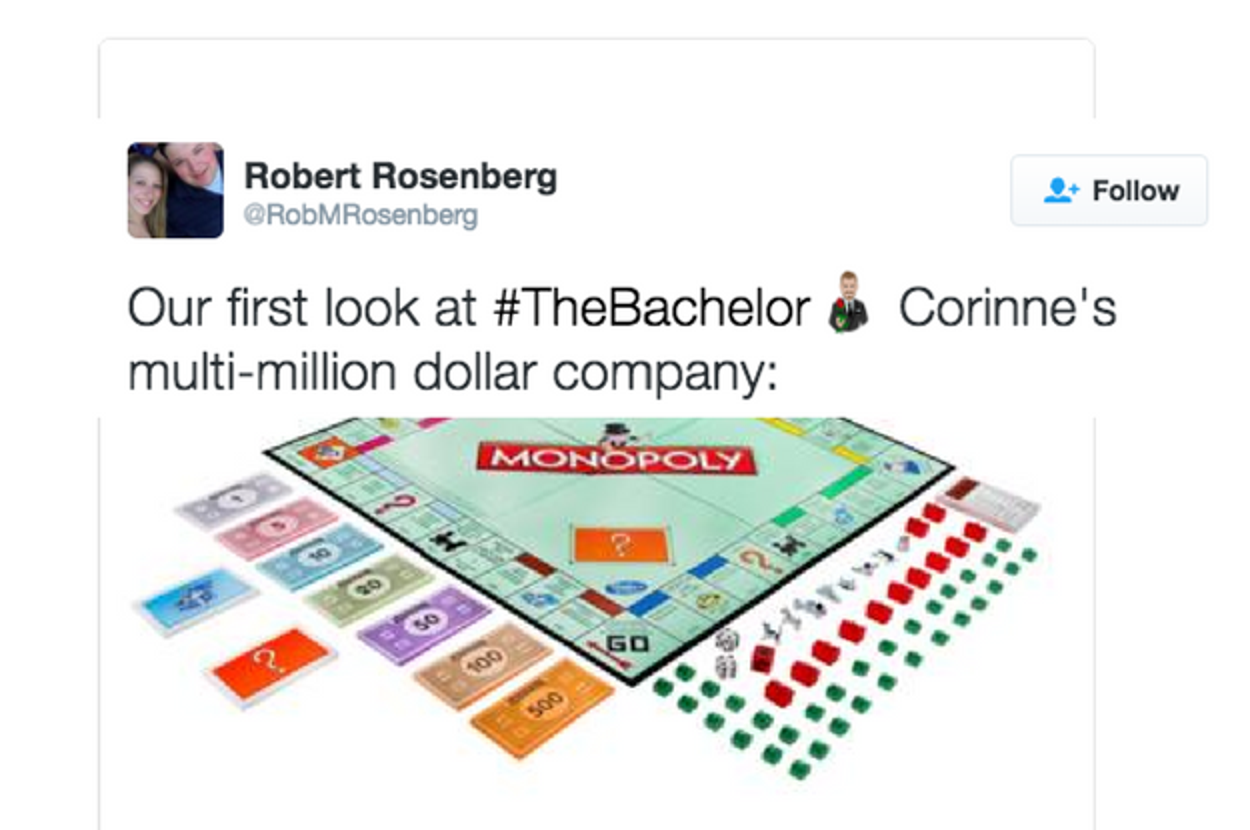The width and height of the screenshot is (1250, 830).
Task: Select the purple 50 money bill
Action: pos(424,623)
